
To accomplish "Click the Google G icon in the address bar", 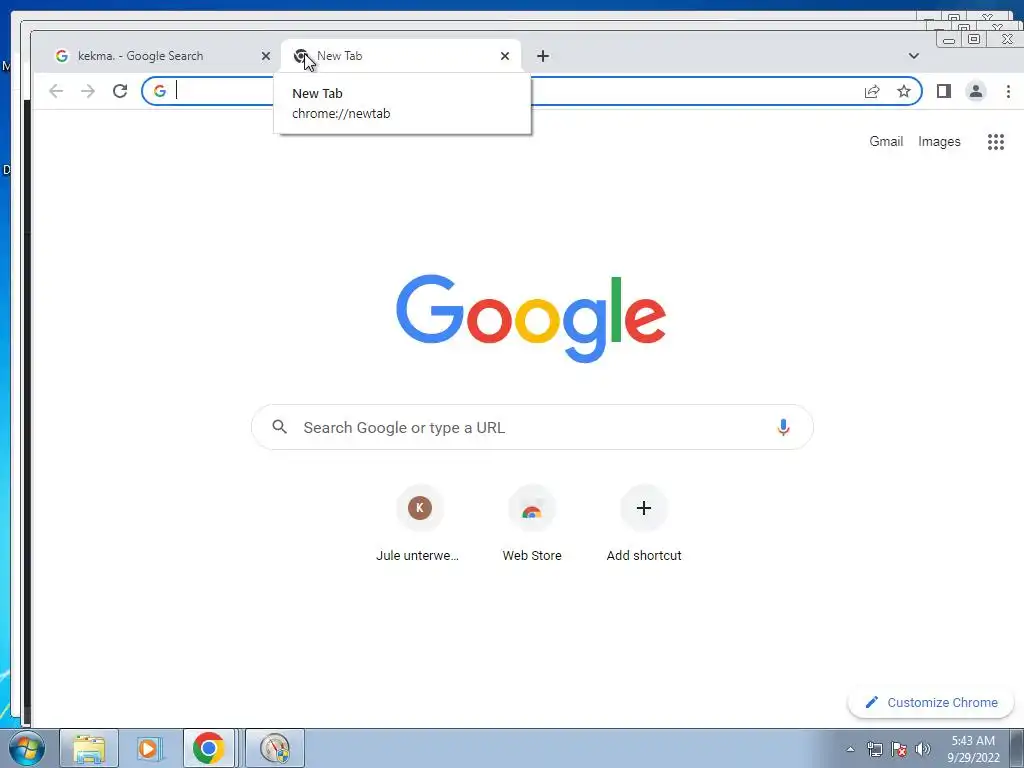I will pyautogui.click(x=159, y=91).
